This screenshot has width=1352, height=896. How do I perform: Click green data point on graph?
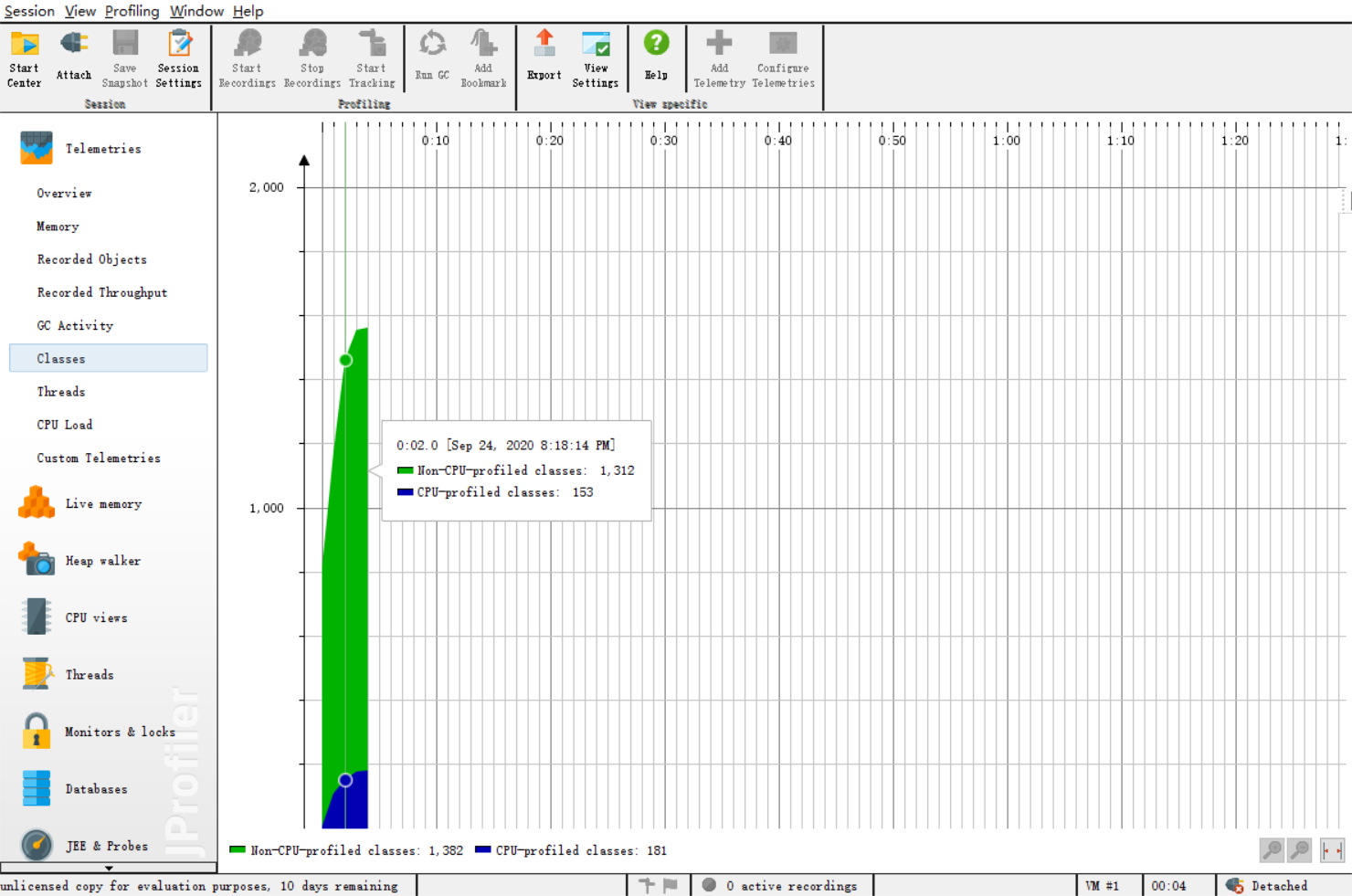click(x=345, y=360)
